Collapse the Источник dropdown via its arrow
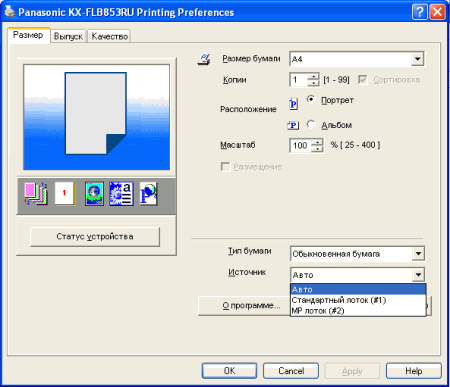The image size is (450, 387). point(418,275)
